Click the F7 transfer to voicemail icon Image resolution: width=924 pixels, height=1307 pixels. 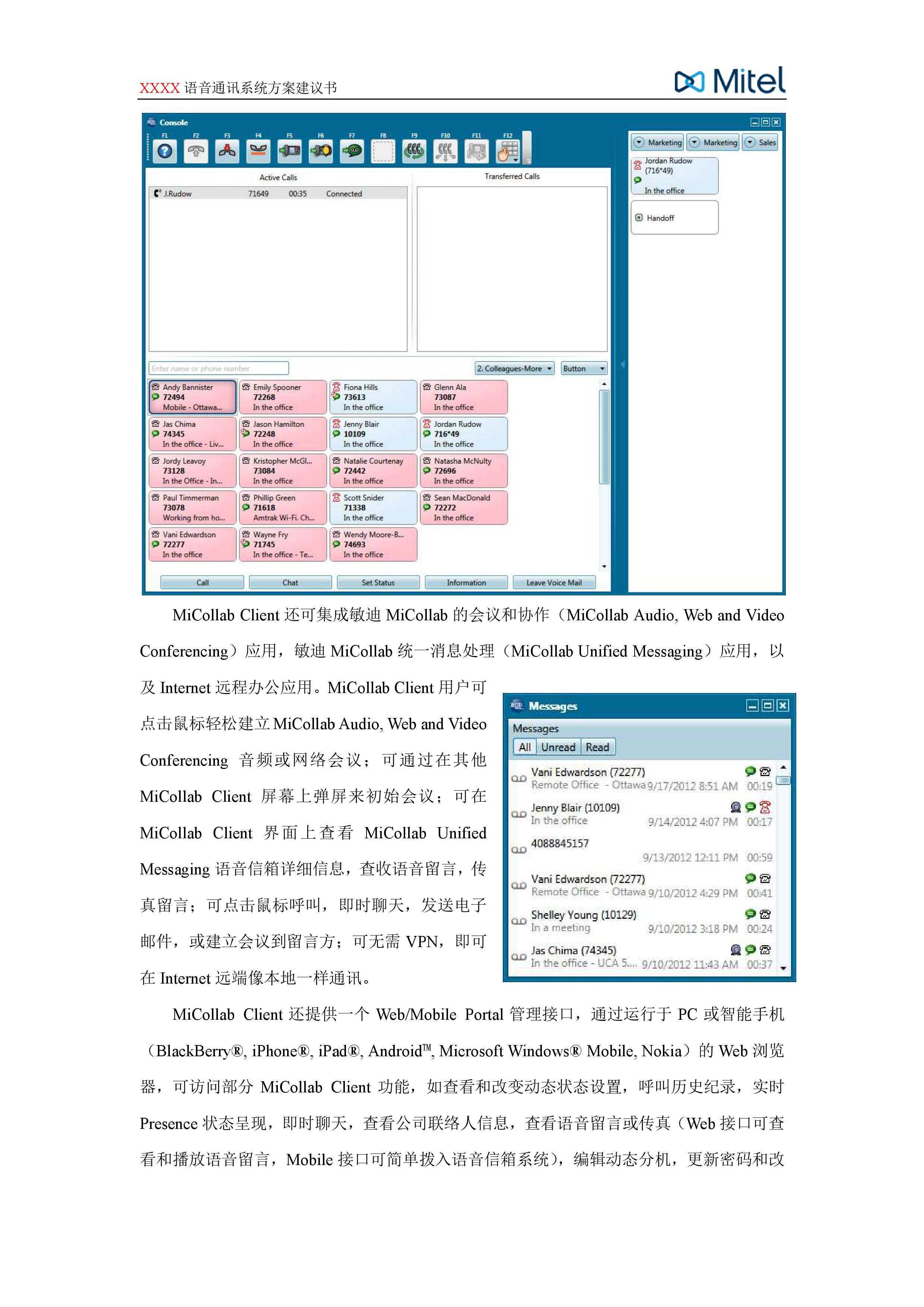[352, 151]
